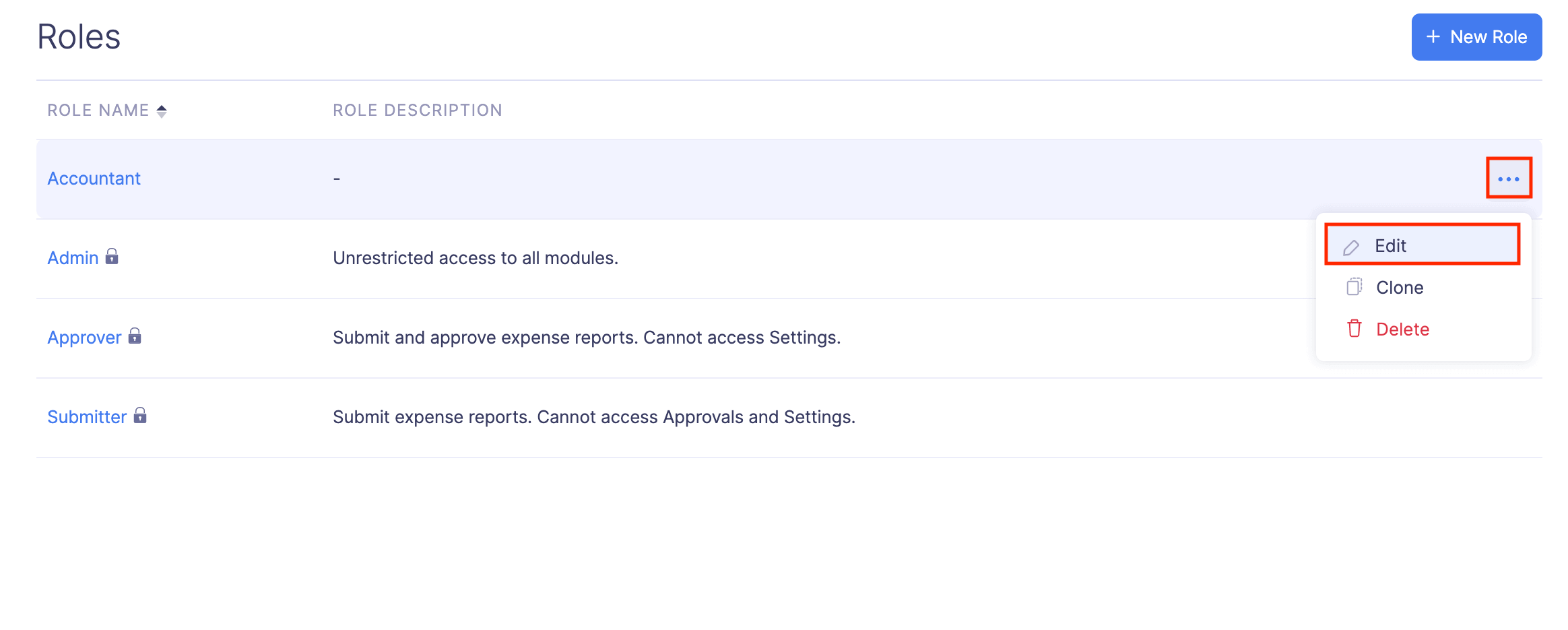Click the red trash icon beside Delete

pos(1354,329)
